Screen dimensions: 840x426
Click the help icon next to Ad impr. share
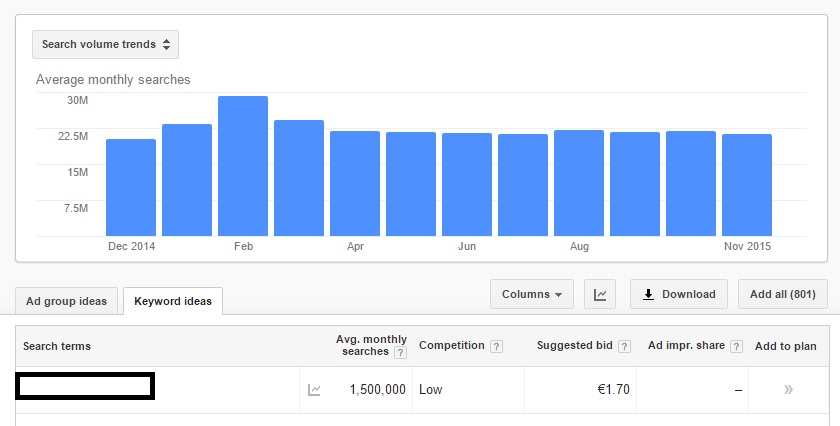pyautogui.click(x=737, y=347)
